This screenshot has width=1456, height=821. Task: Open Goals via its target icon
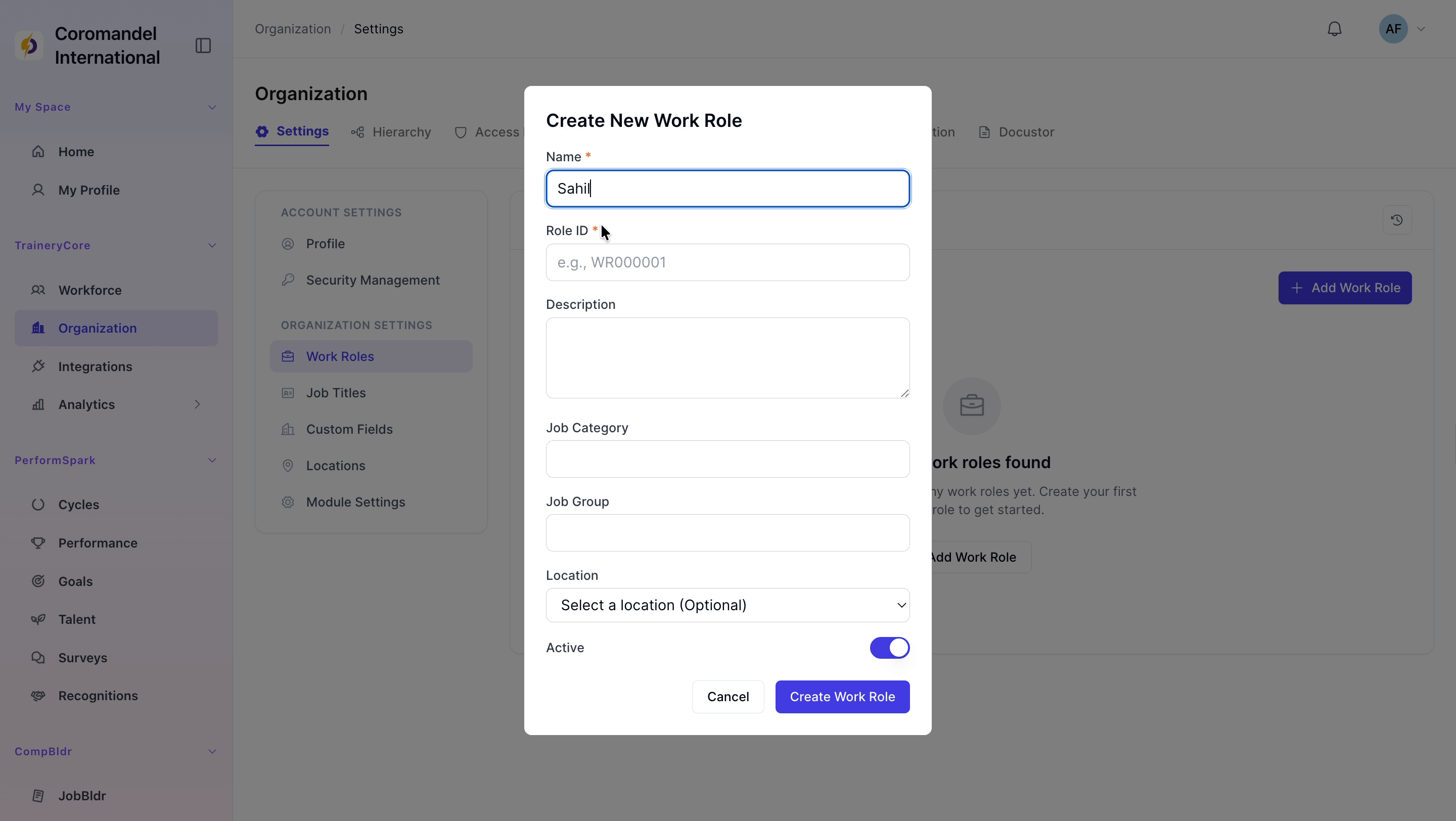[x=38, y=581]
